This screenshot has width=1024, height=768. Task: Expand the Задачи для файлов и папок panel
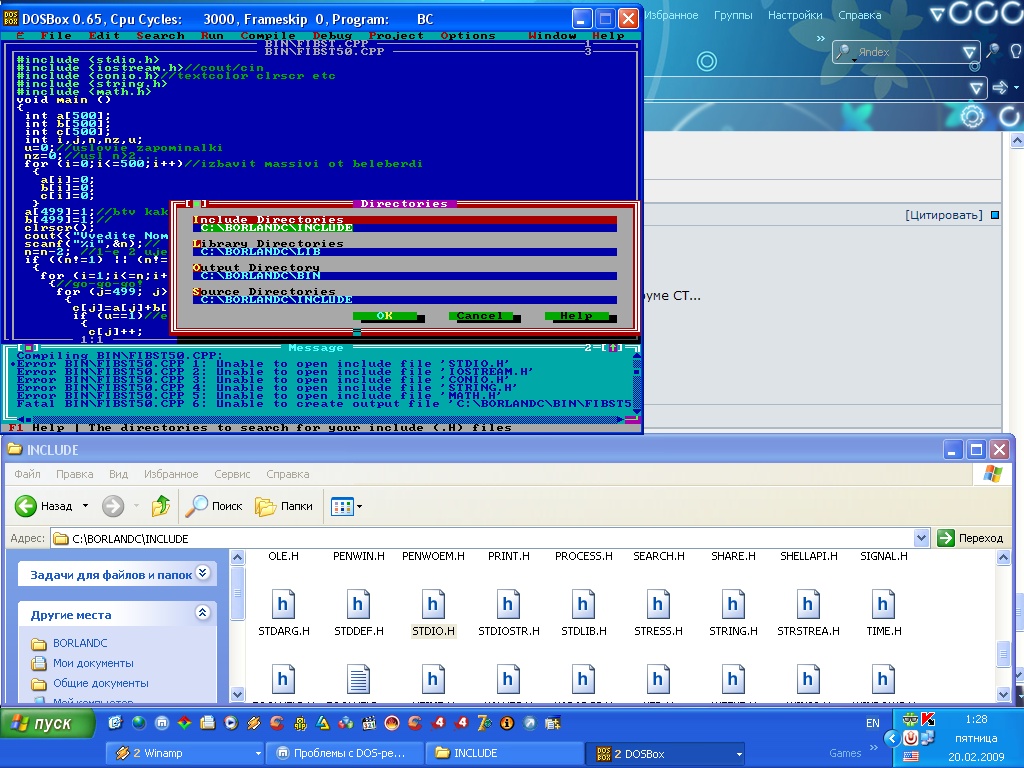click(202, 574)
